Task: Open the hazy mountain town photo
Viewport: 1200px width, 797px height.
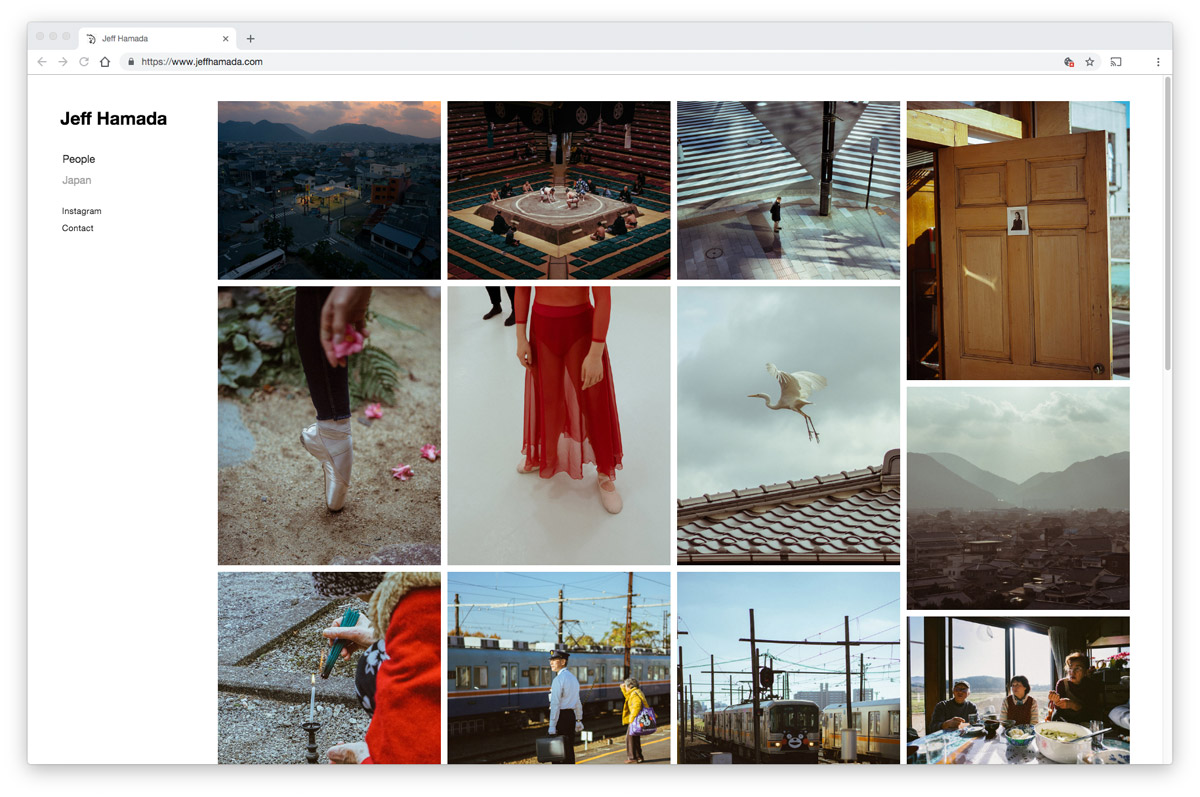Action: coord(1018,498)
